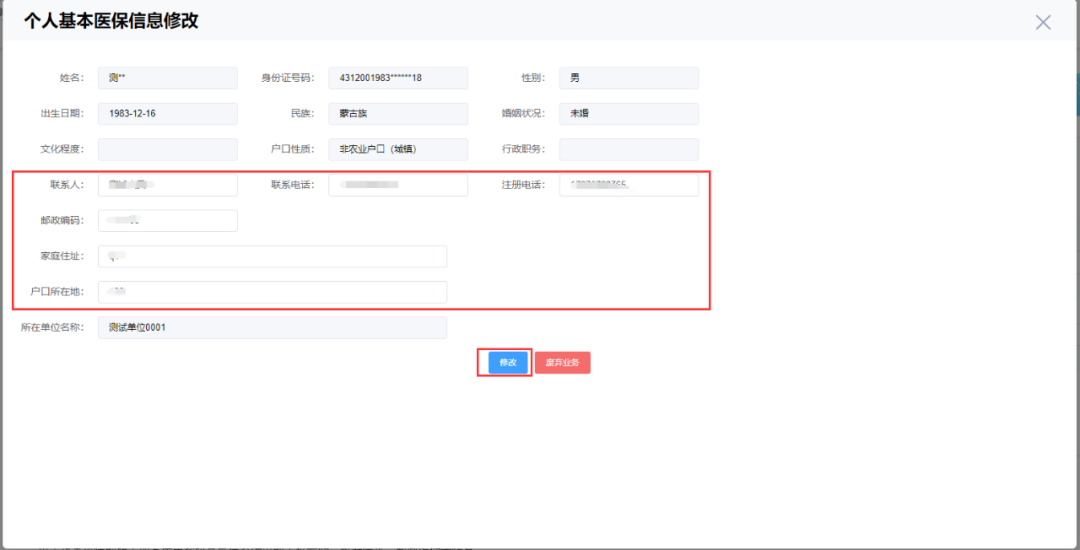Screen dimensions: 1080x550
Task: Close the 个人基本医保信息修改 dialog
Action: (x=1043, y=22)
